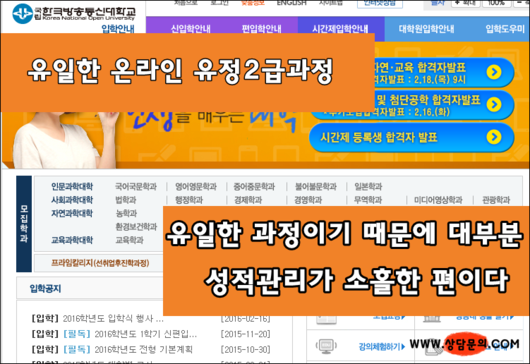Switch to the 대학원입학안내 tab
Image resolution: width=530 pixels, height=364 pixels.
point(426,29)
